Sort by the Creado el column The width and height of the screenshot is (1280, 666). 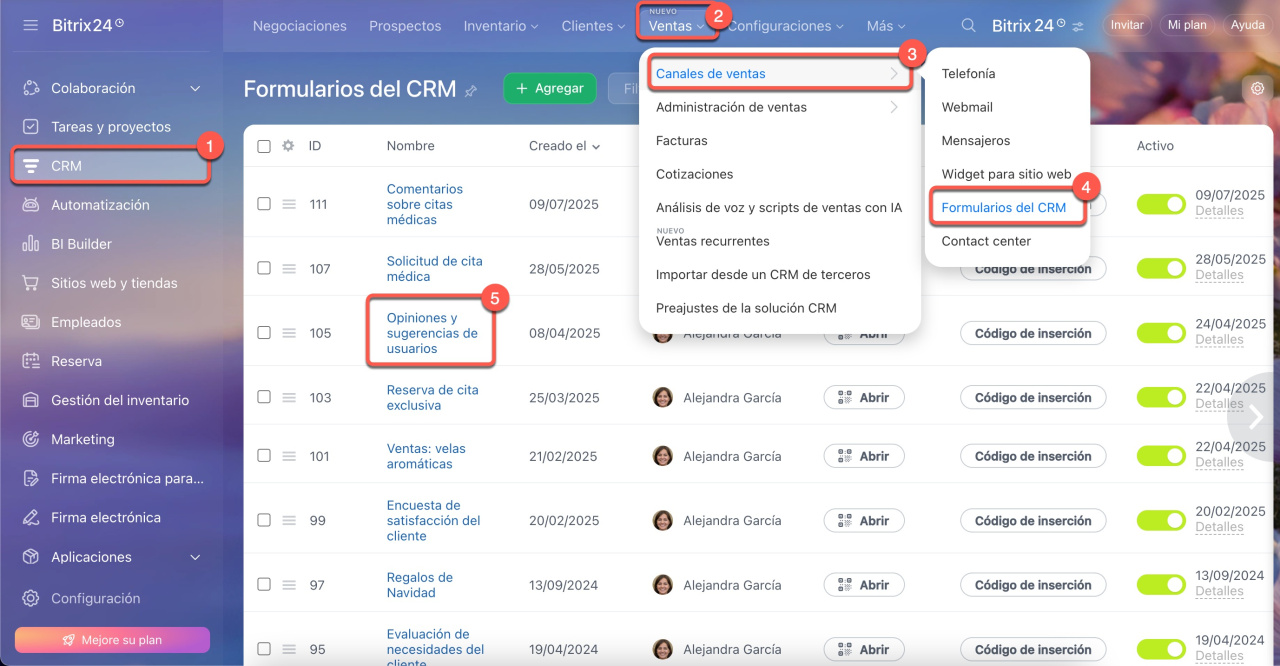tap(565, 146)
